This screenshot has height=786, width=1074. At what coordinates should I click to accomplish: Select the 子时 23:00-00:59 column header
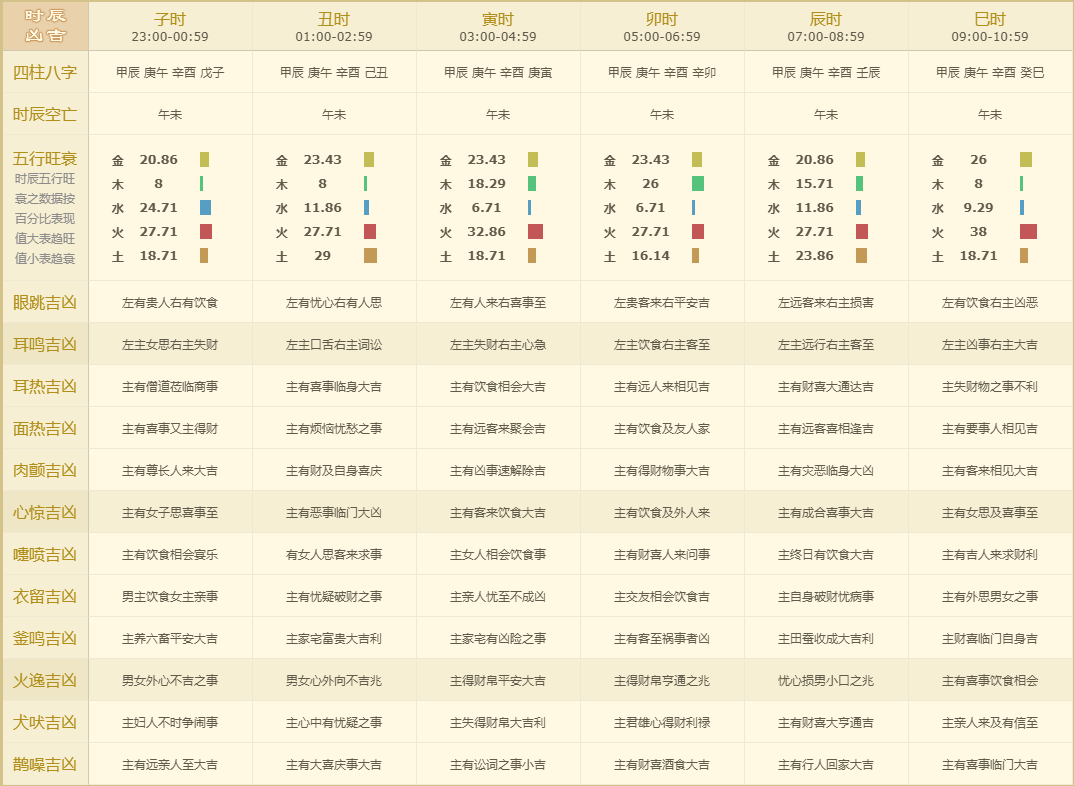[170, 27]
